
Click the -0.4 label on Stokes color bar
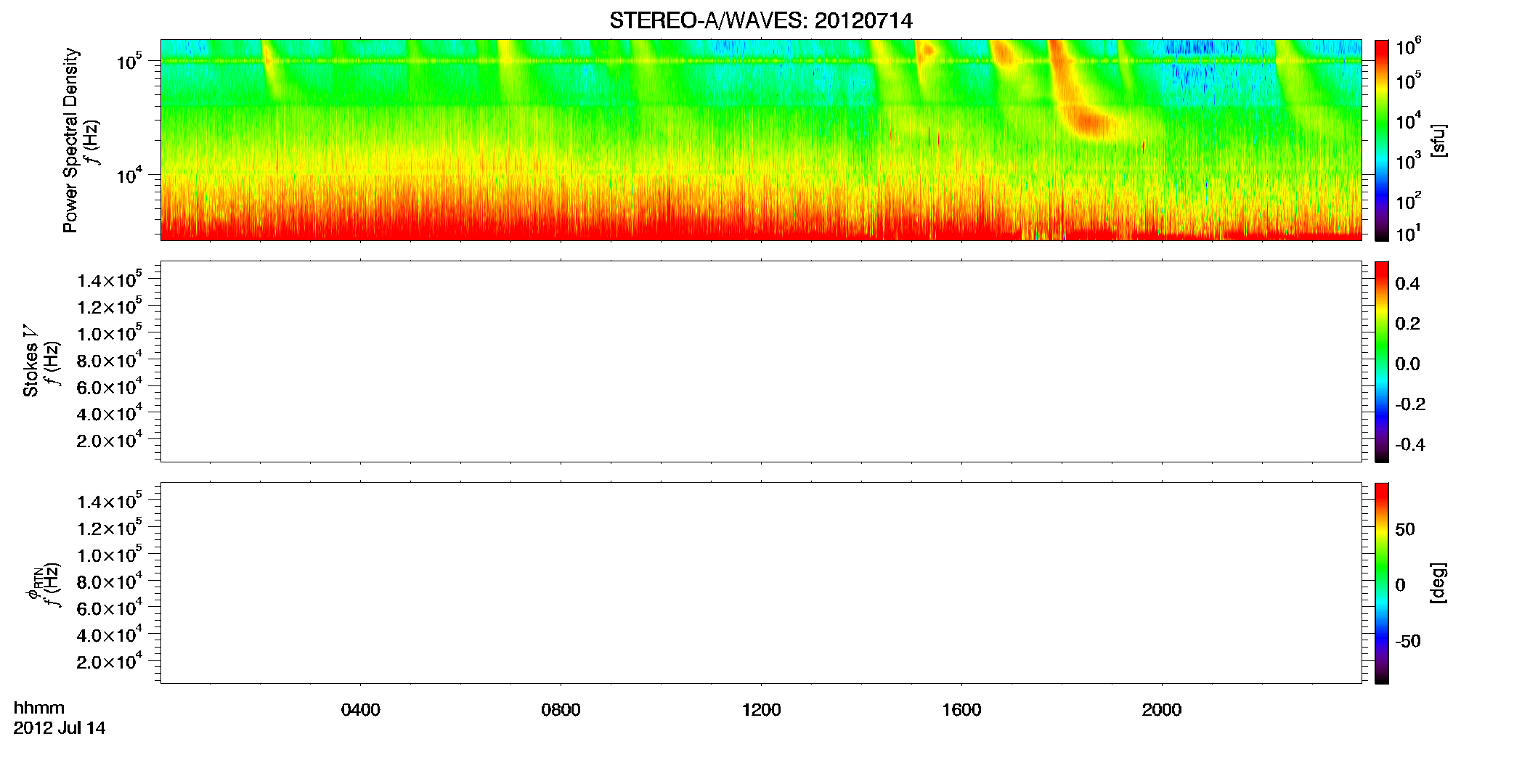[x=1410, y=444]
